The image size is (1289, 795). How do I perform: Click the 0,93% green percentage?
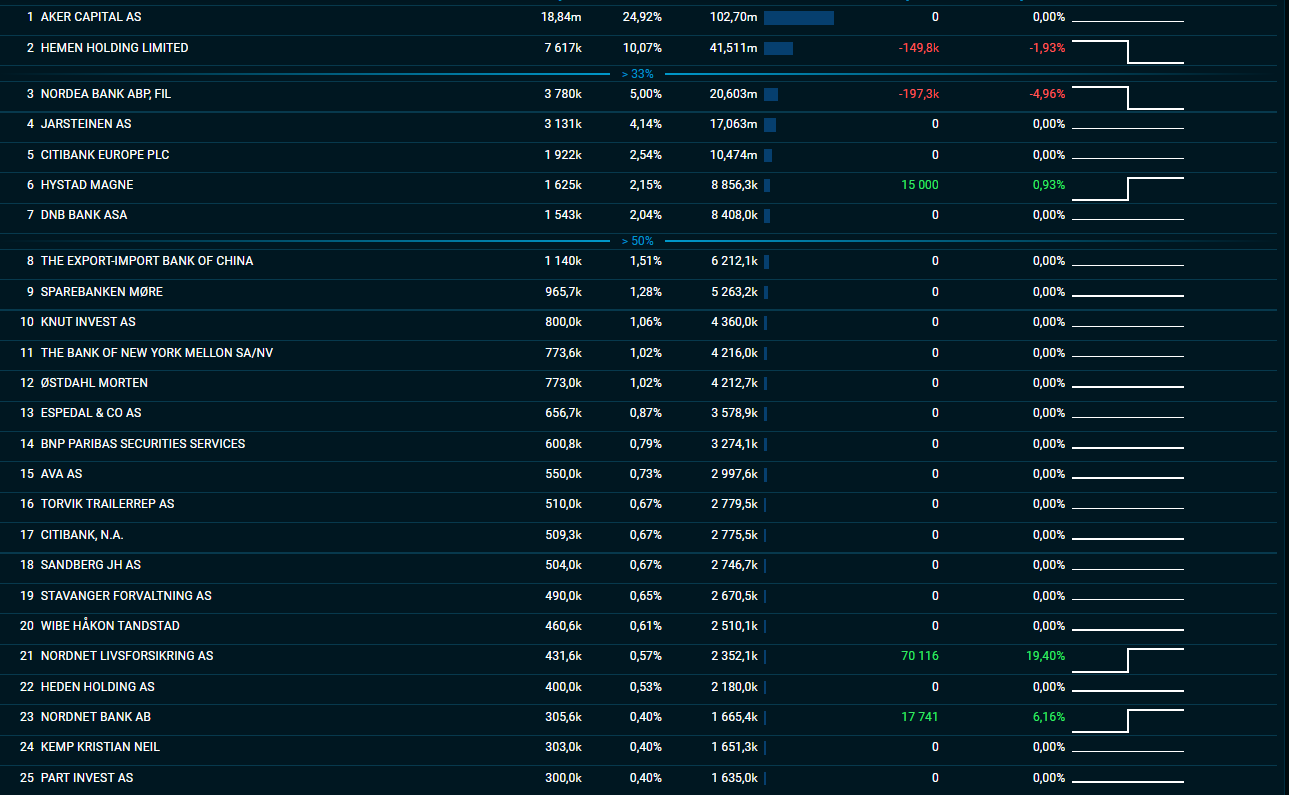tap(1049, 185)
